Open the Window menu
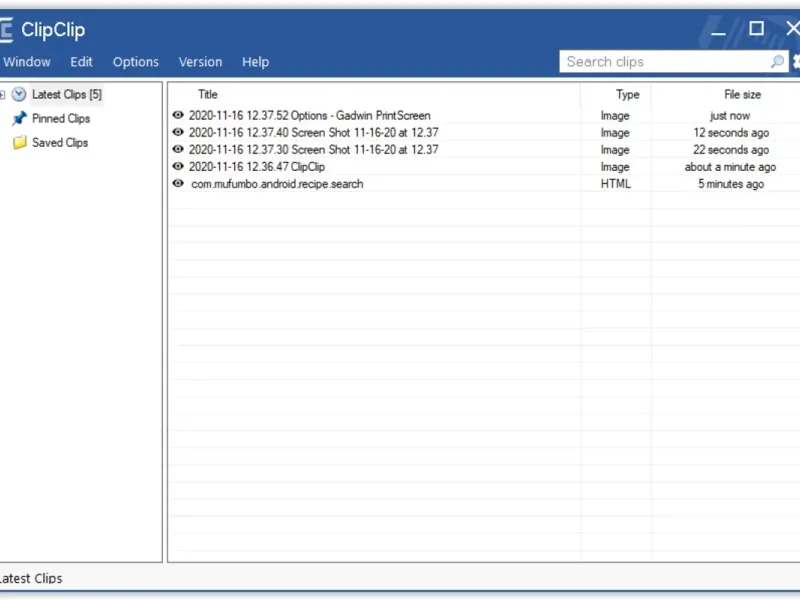 (x=27, y=62)
